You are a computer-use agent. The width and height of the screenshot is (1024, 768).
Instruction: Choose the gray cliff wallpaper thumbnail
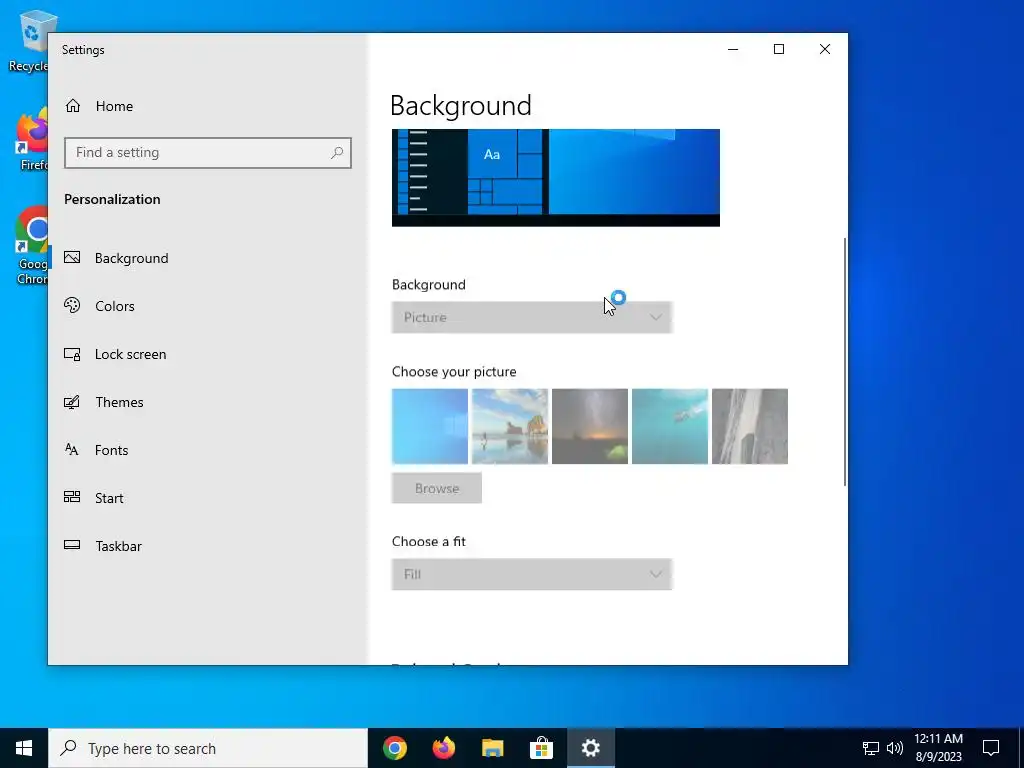click(750, 426)
